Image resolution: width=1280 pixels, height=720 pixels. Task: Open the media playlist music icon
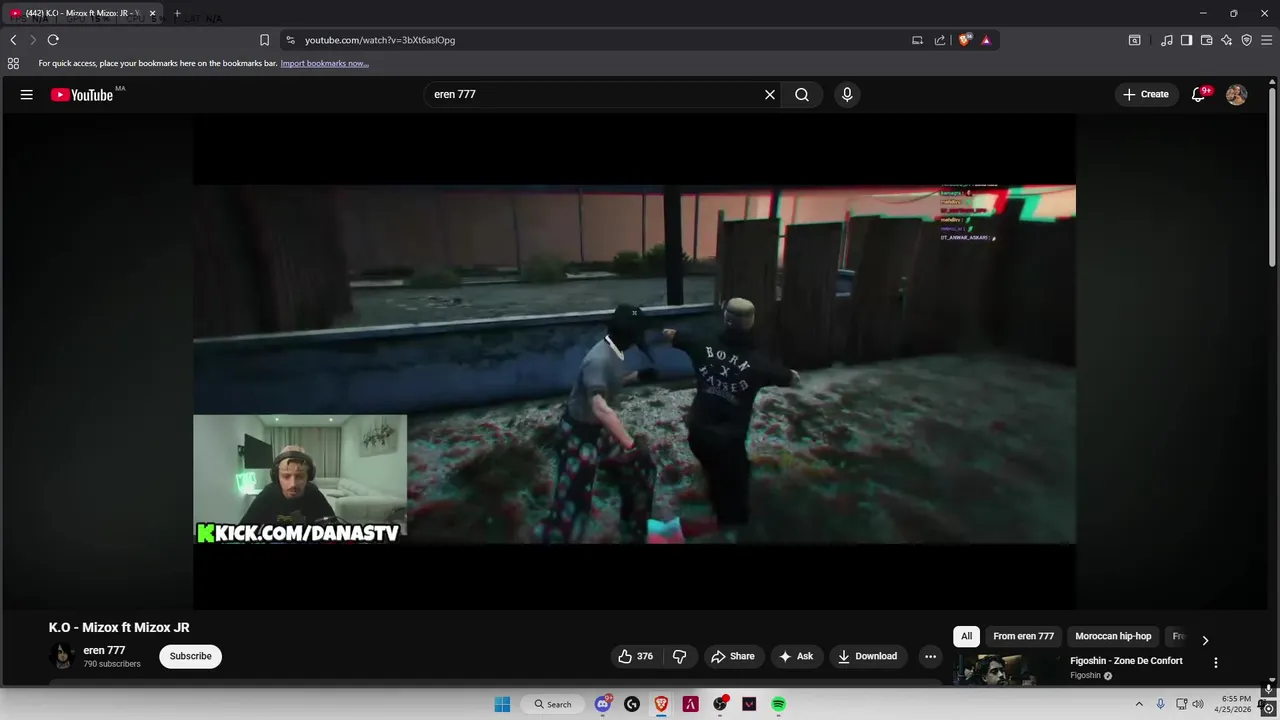click(x=1166, y=40)
